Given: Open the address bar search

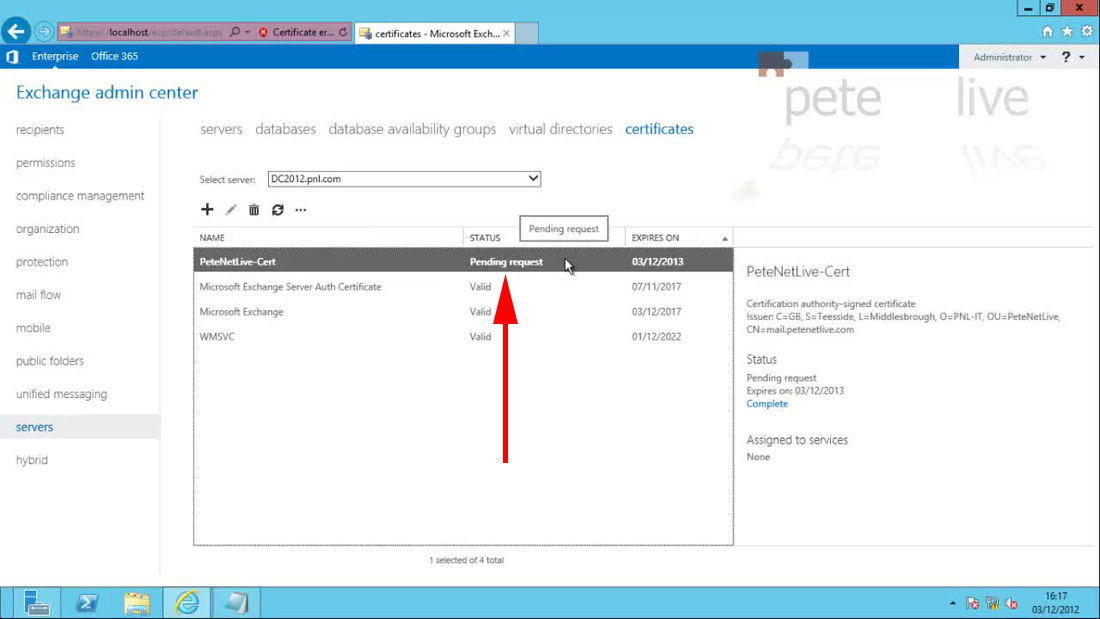Looking at the screenshot, I should point(235,32).
